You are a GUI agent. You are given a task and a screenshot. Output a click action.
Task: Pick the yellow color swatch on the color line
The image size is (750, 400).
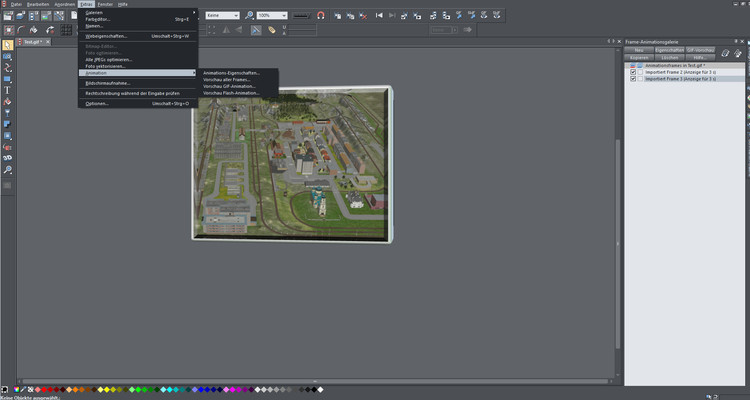107,389
